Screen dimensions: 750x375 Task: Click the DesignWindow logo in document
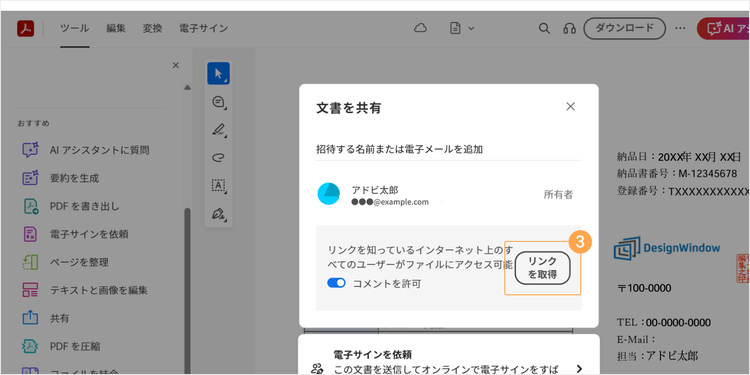tap(667, 248)
